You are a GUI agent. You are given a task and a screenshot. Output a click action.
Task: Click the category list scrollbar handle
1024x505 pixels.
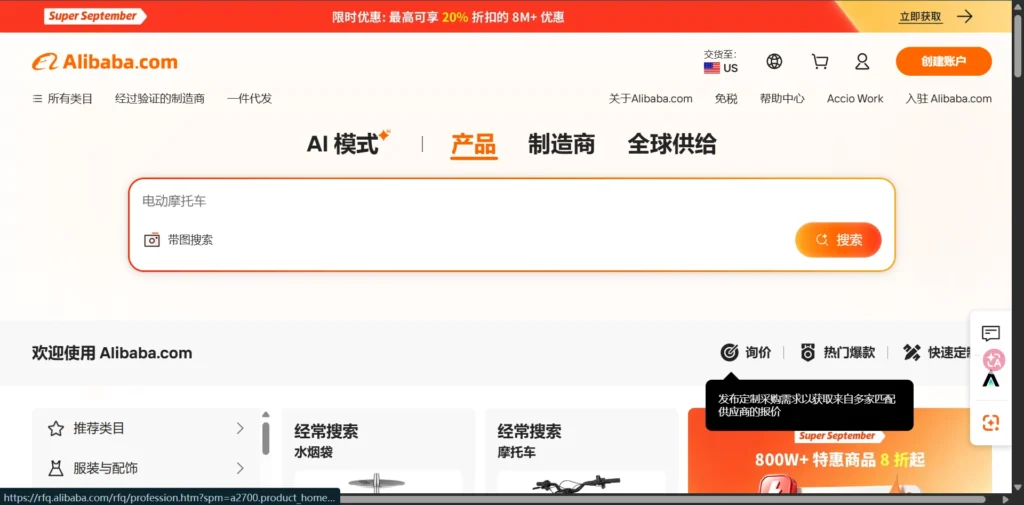coord(266,438)
